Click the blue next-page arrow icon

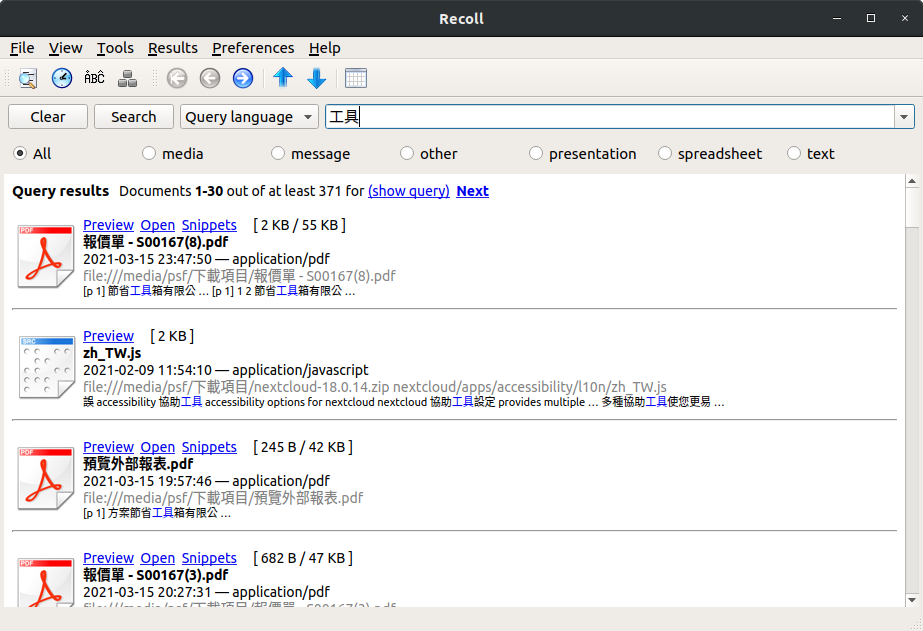click(x=242, y=78)
